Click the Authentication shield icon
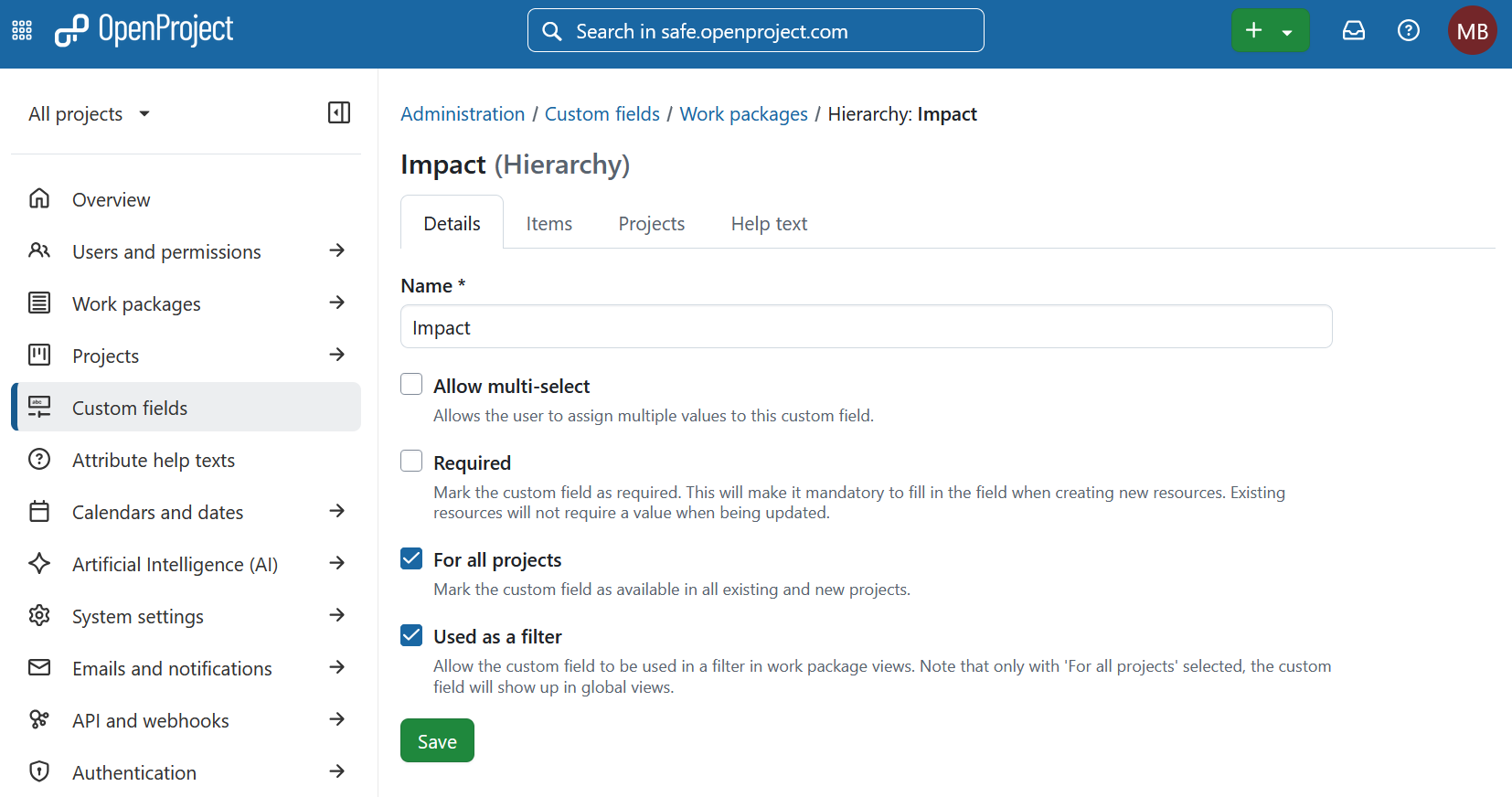The image size is (1512, 797). pyautogui.click(x=39, y=771)
